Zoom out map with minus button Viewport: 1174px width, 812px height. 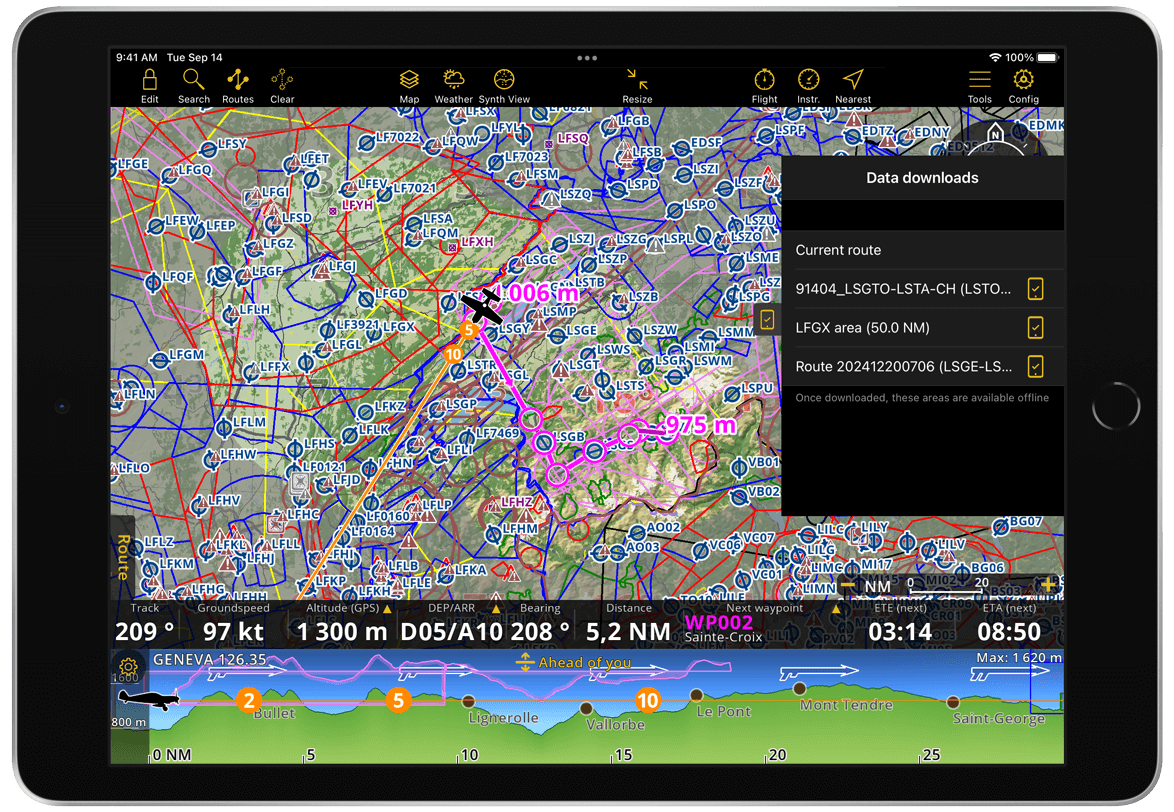tap(848, 585)
